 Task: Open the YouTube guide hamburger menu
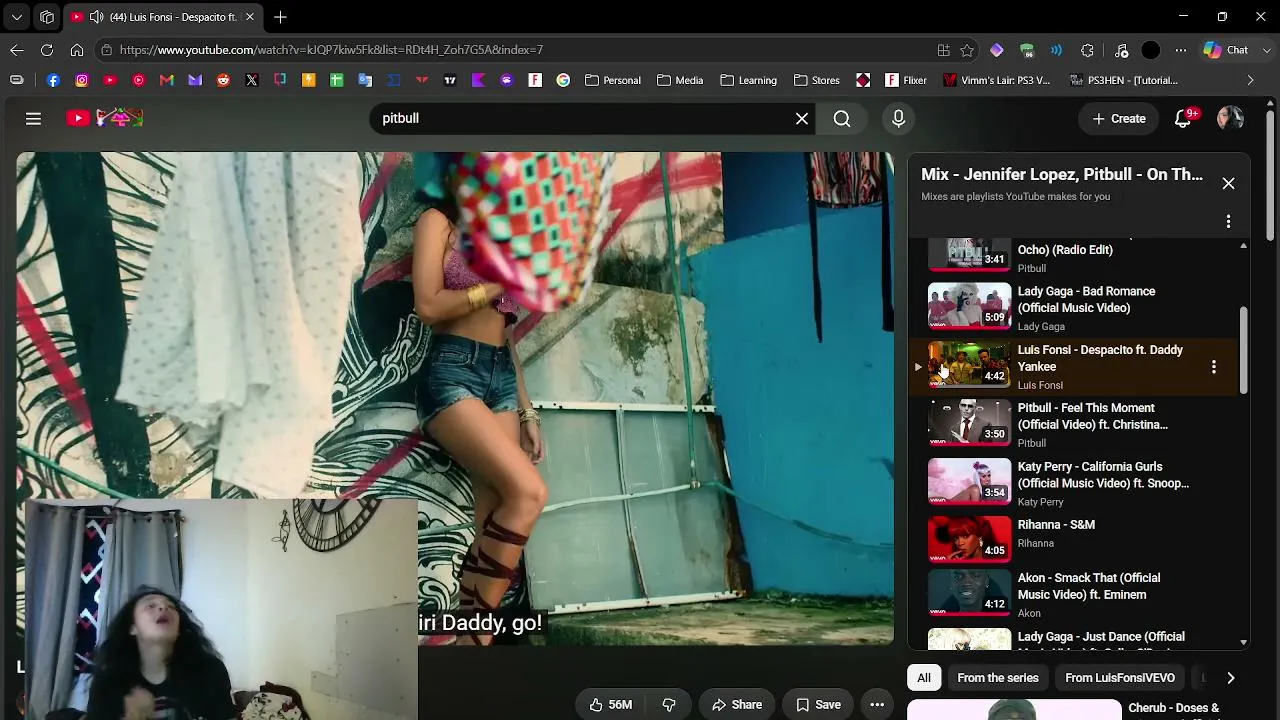(33, 118)
